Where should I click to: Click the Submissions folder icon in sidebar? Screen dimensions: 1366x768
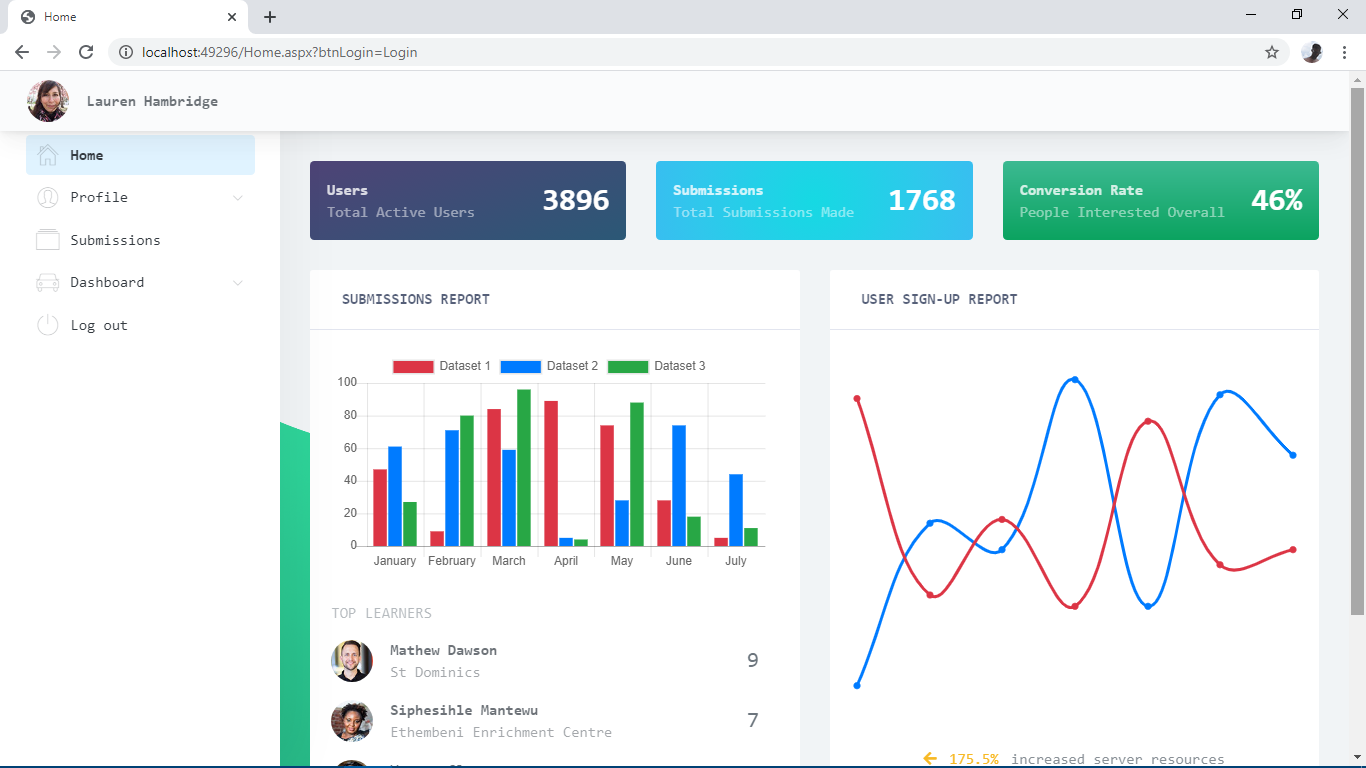tap(47, 240)
